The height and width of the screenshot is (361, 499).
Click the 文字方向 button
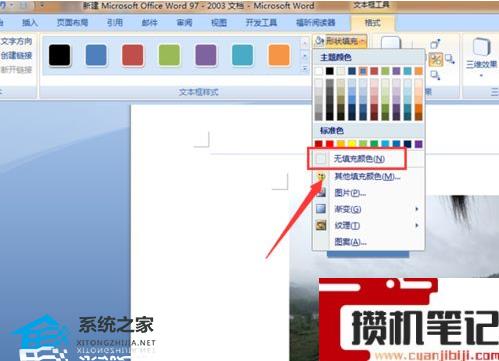tap(16, 41)
